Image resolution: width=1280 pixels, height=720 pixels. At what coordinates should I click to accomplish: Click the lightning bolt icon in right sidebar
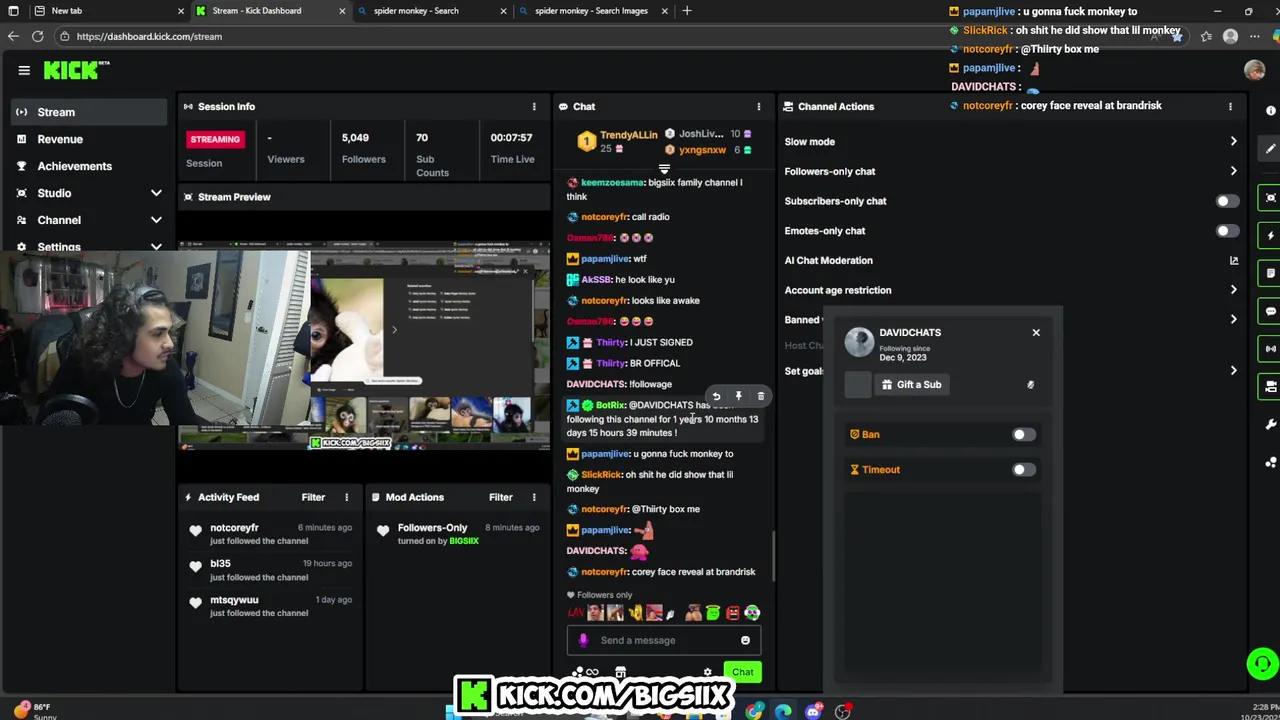coord(1271,235)
